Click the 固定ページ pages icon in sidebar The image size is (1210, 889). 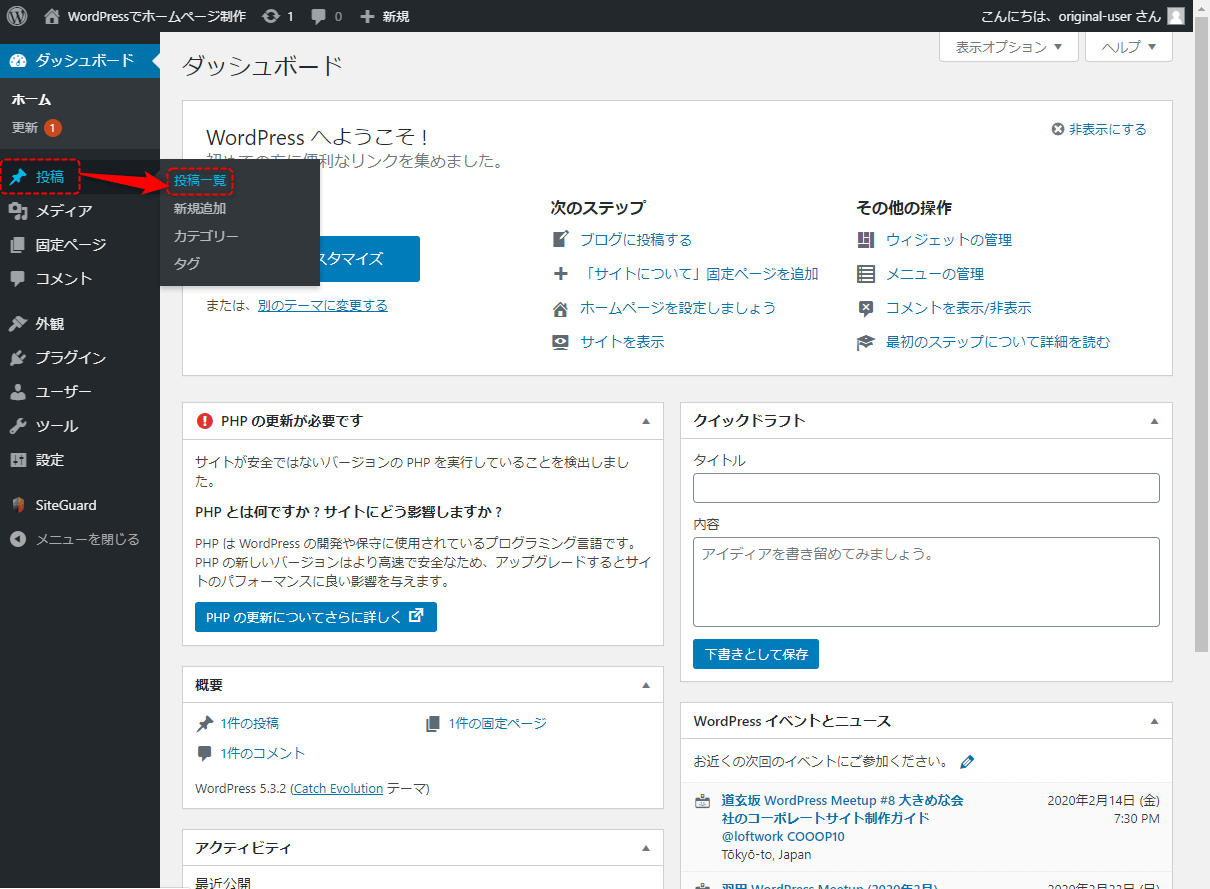(18, 244)
